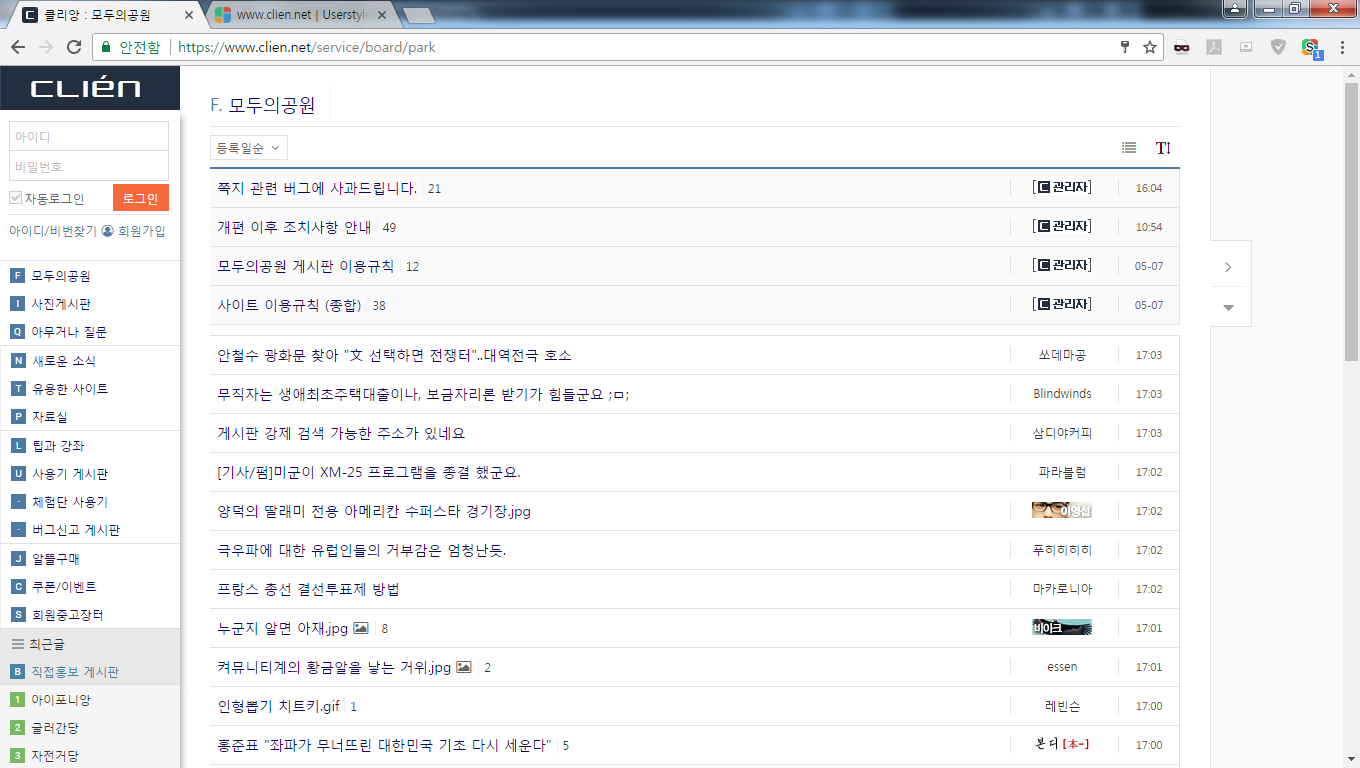Open the Adobe Acrobat extension icon
Viewport: 1360px width, 768px height.
tap(1214, 46)
